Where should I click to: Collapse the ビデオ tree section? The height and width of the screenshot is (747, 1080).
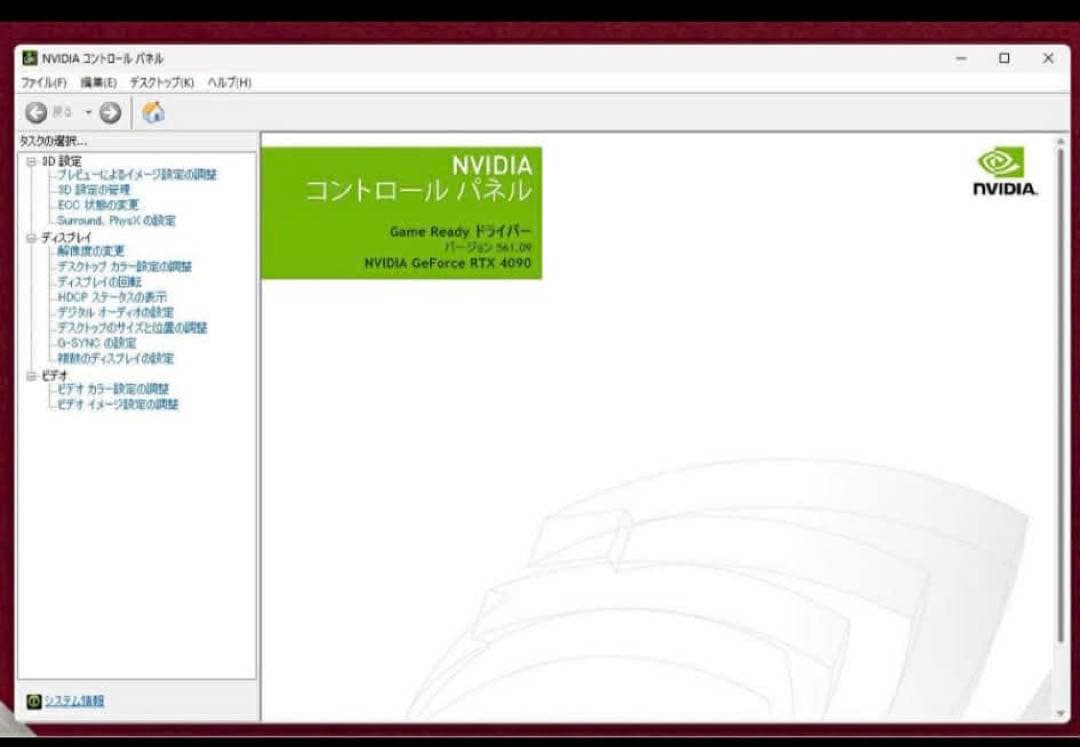coord(31,375)
